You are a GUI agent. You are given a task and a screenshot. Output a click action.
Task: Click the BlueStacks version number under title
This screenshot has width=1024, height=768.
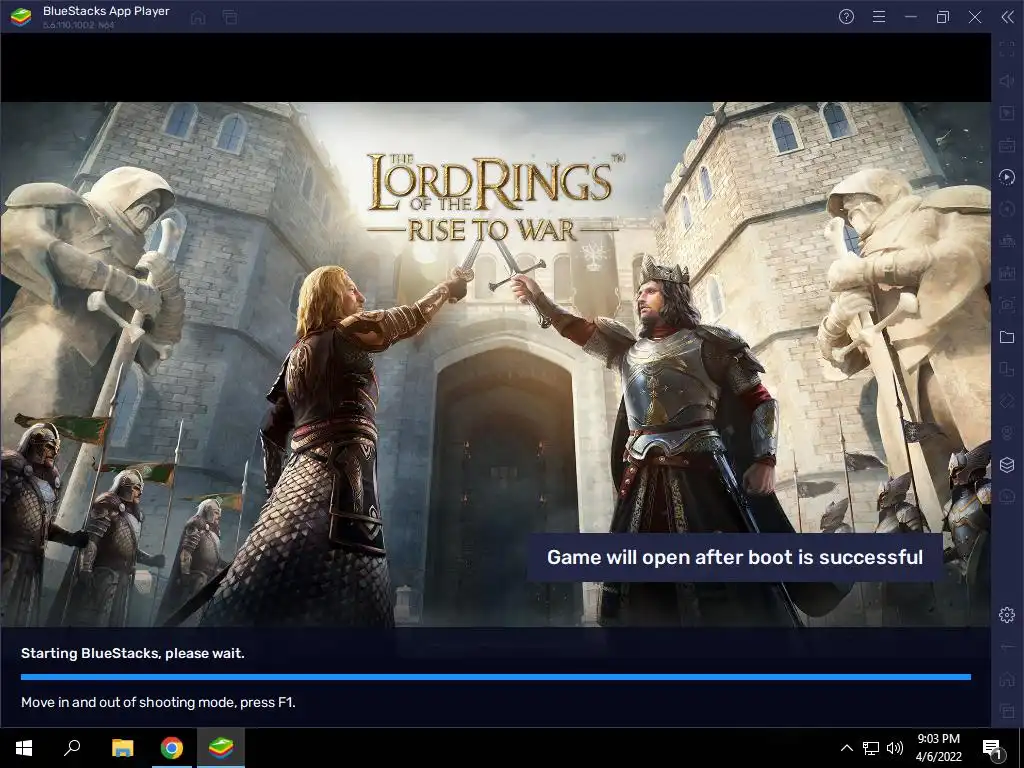(x=78, y=25)
